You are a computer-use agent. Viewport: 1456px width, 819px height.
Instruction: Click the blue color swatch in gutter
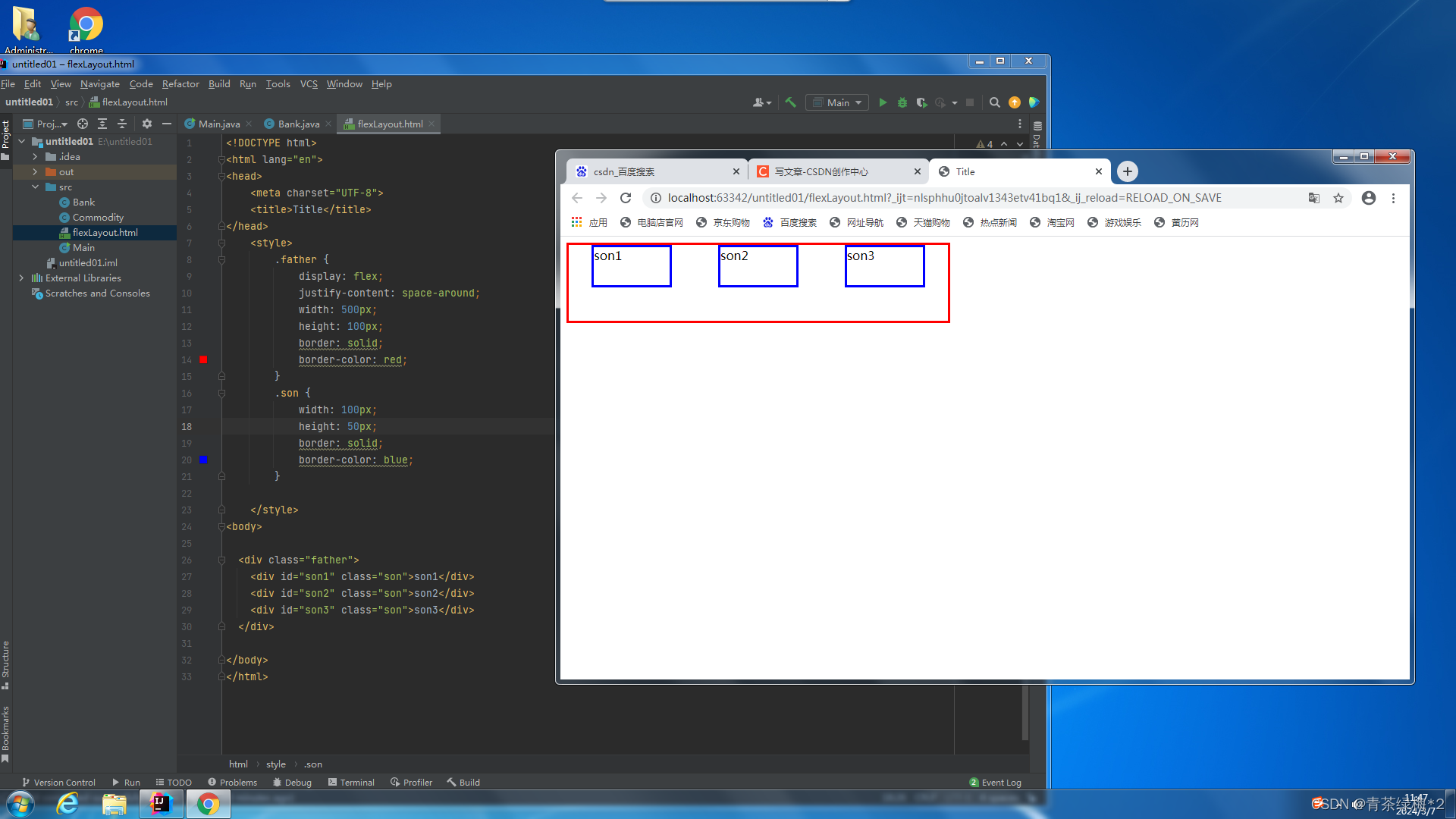(203, 460)
